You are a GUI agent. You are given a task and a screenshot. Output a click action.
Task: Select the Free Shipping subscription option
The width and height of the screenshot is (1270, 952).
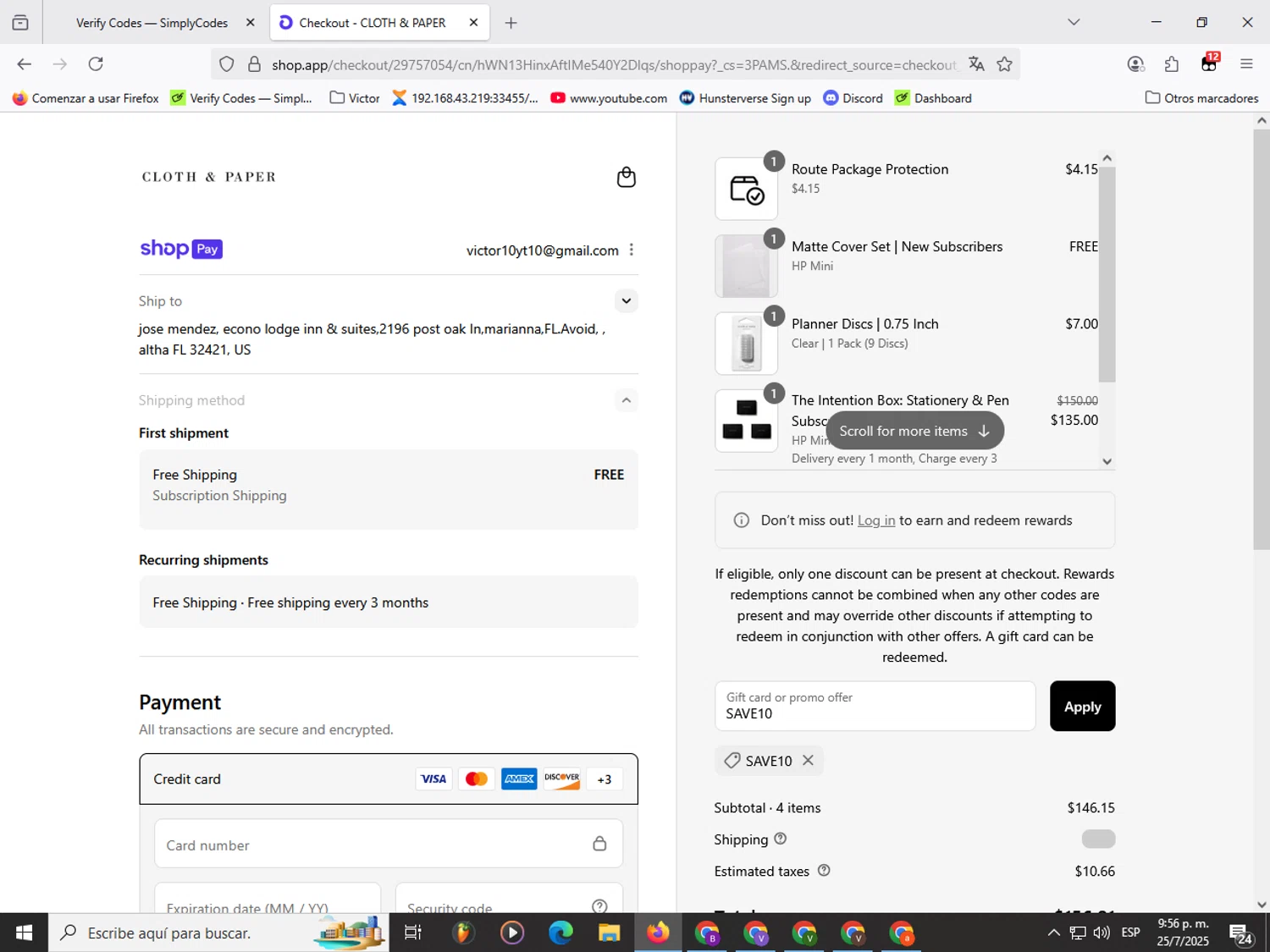[389, 489]
